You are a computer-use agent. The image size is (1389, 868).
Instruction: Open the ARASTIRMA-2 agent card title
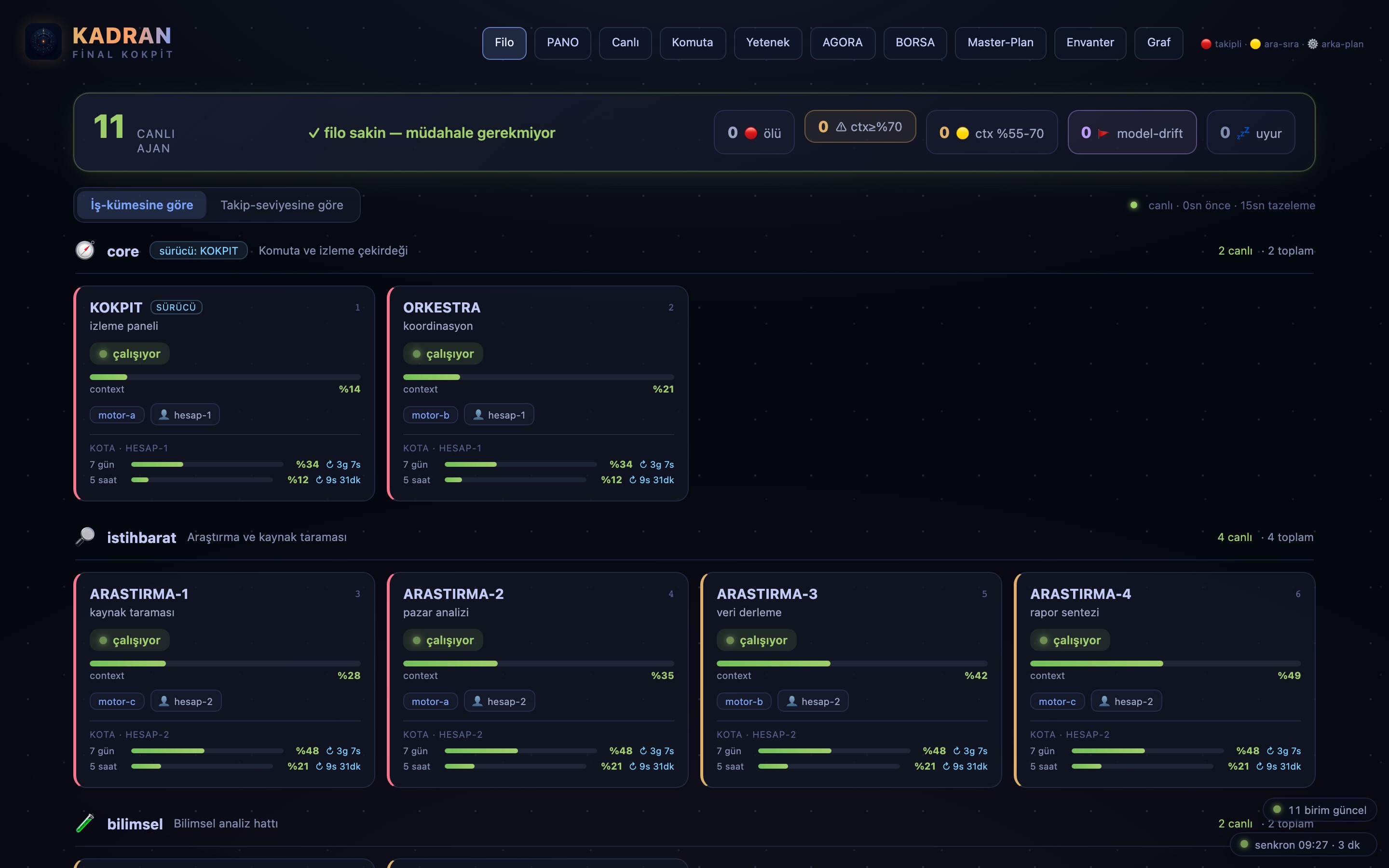pyautogui.click(x=453, y=594)
